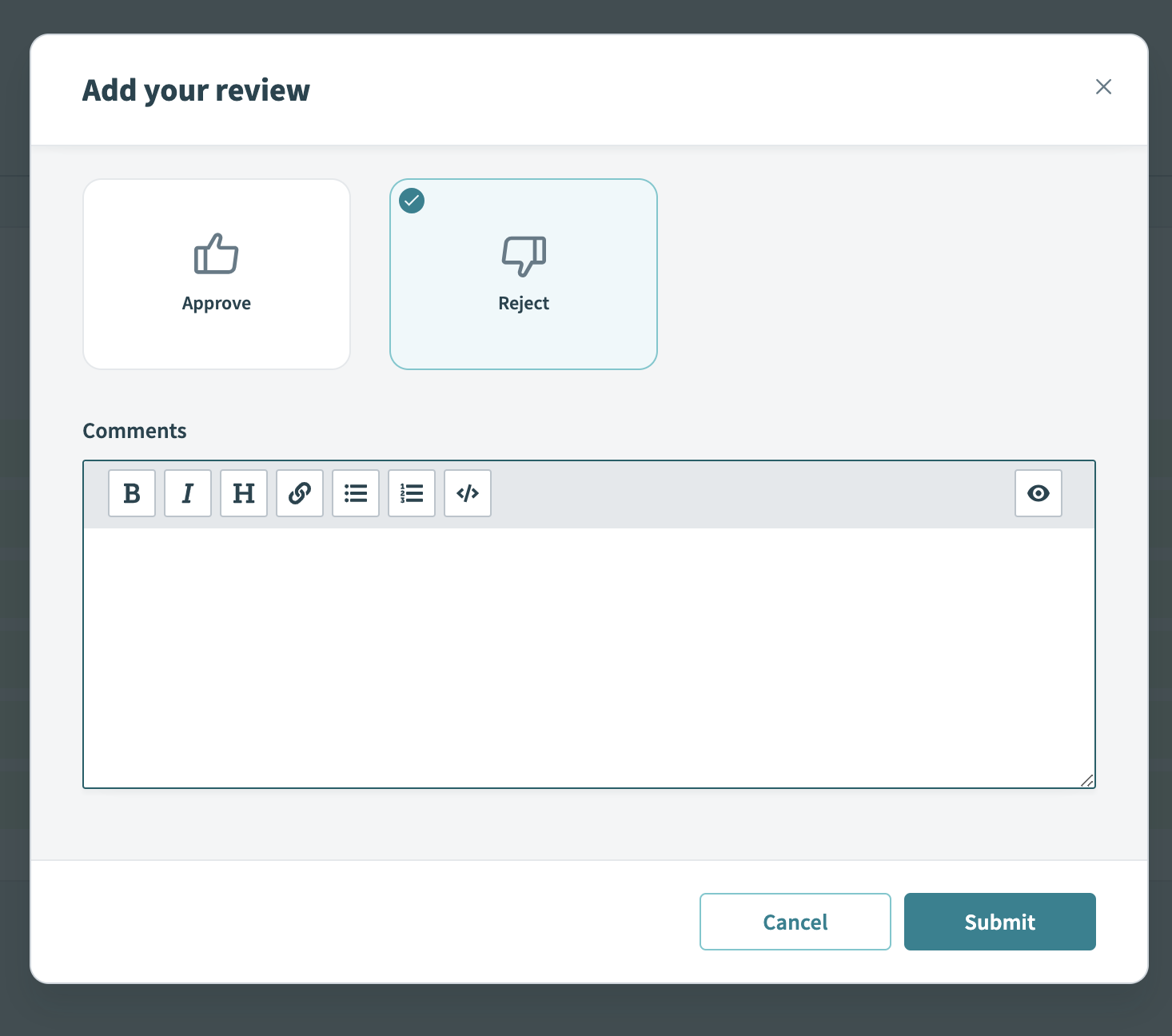Submit the review
Image resolution: width=1172 pixels, height=1036 pixels.
pos(1000,922)
